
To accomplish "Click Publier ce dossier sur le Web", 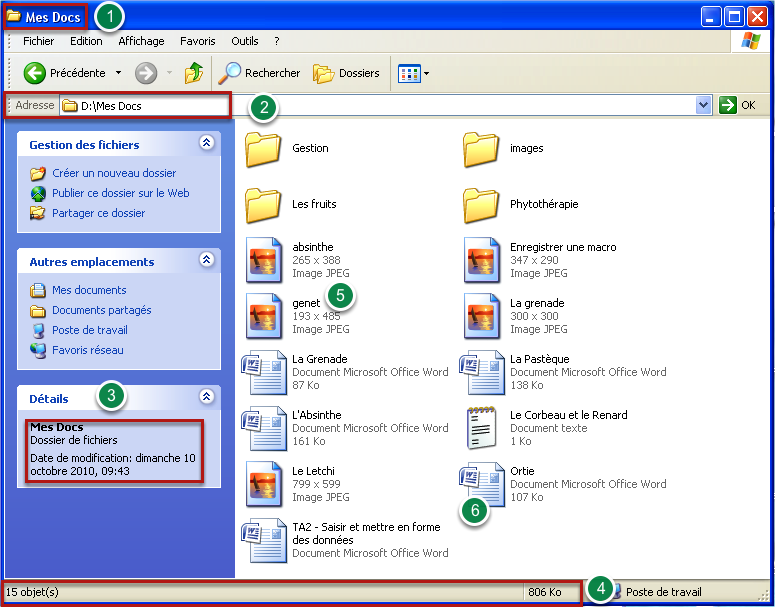I will coord(121,193).
